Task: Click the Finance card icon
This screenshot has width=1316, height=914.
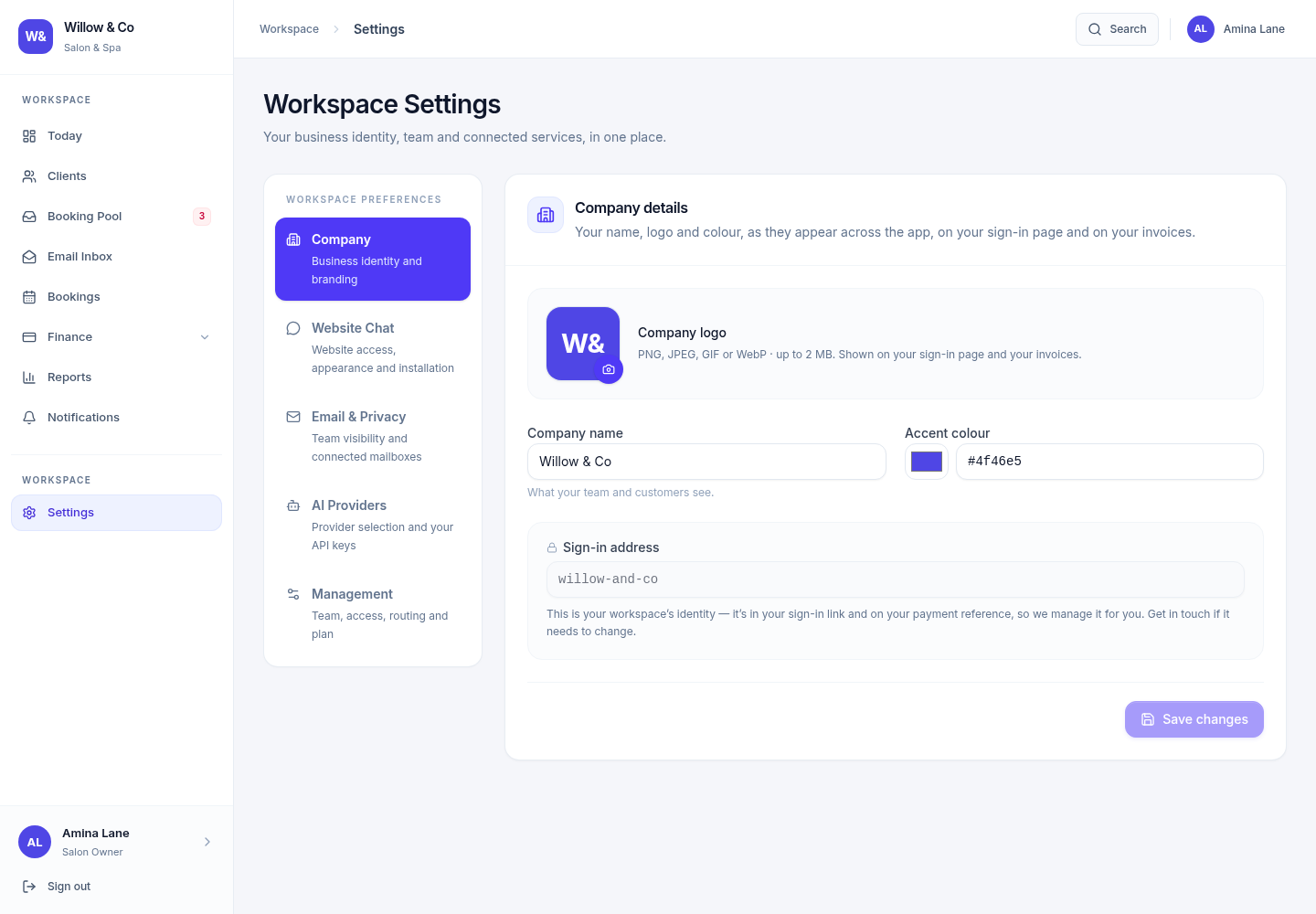Action: (29, 337)
